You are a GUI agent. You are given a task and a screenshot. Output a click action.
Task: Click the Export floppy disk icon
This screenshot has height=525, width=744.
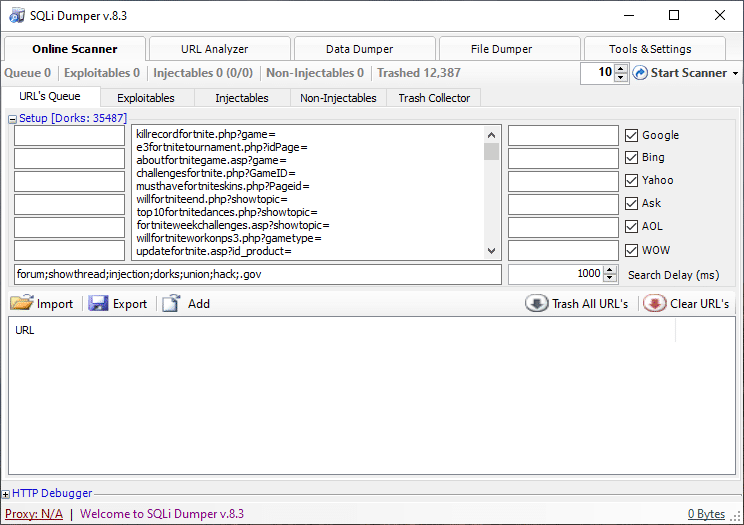coord(98,303)
